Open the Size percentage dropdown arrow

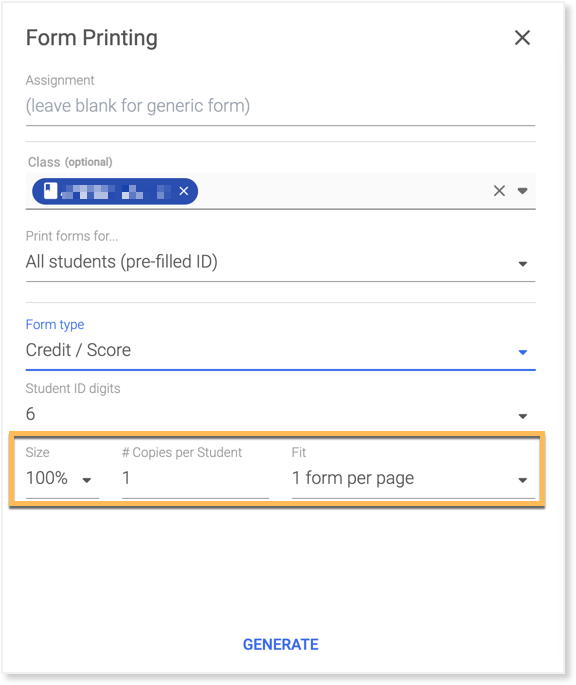[87, 480]
